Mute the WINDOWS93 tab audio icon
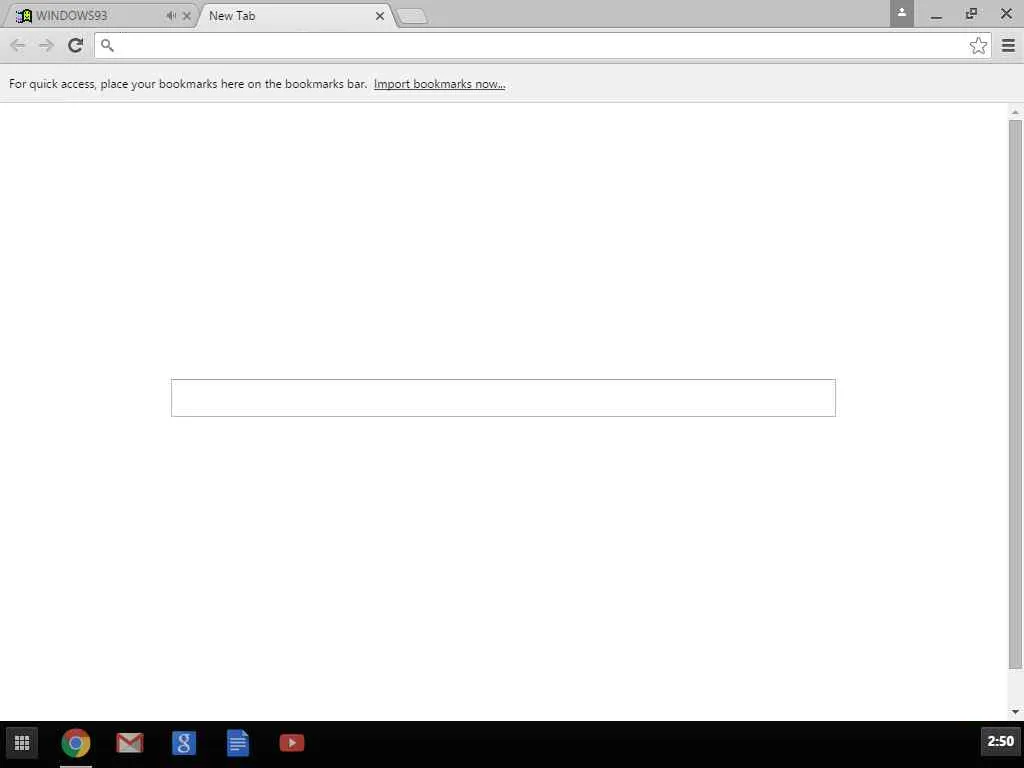 coord(171,16)
